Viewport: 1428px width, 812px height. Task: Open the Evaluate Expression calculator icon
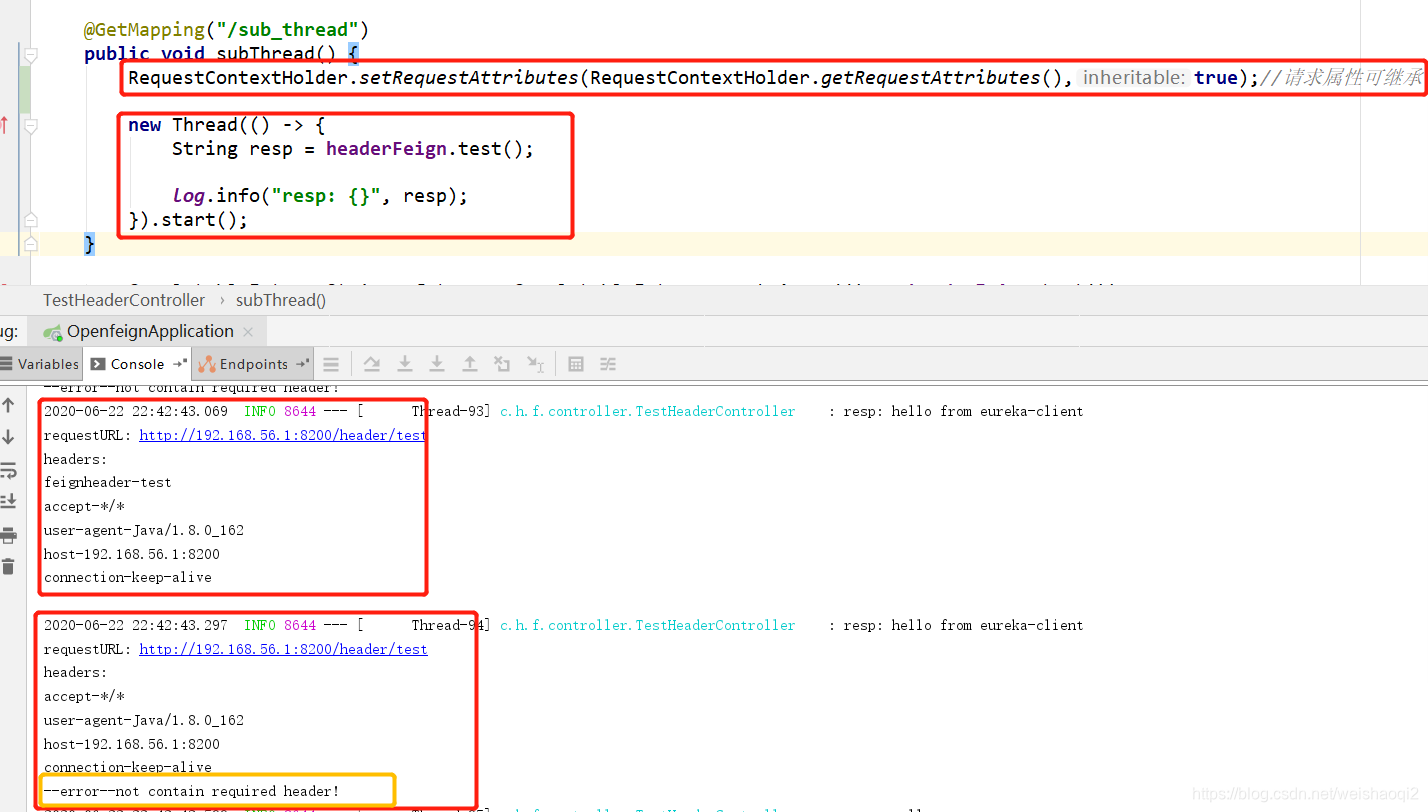pyautogui.click(x=576, y=364)
